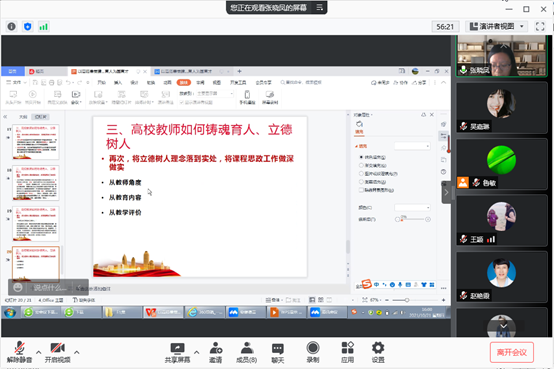Image resolution: width=554 pixels, height=369 pixels.
Task: Click the Sogou S input method icon
Action: 367,284
